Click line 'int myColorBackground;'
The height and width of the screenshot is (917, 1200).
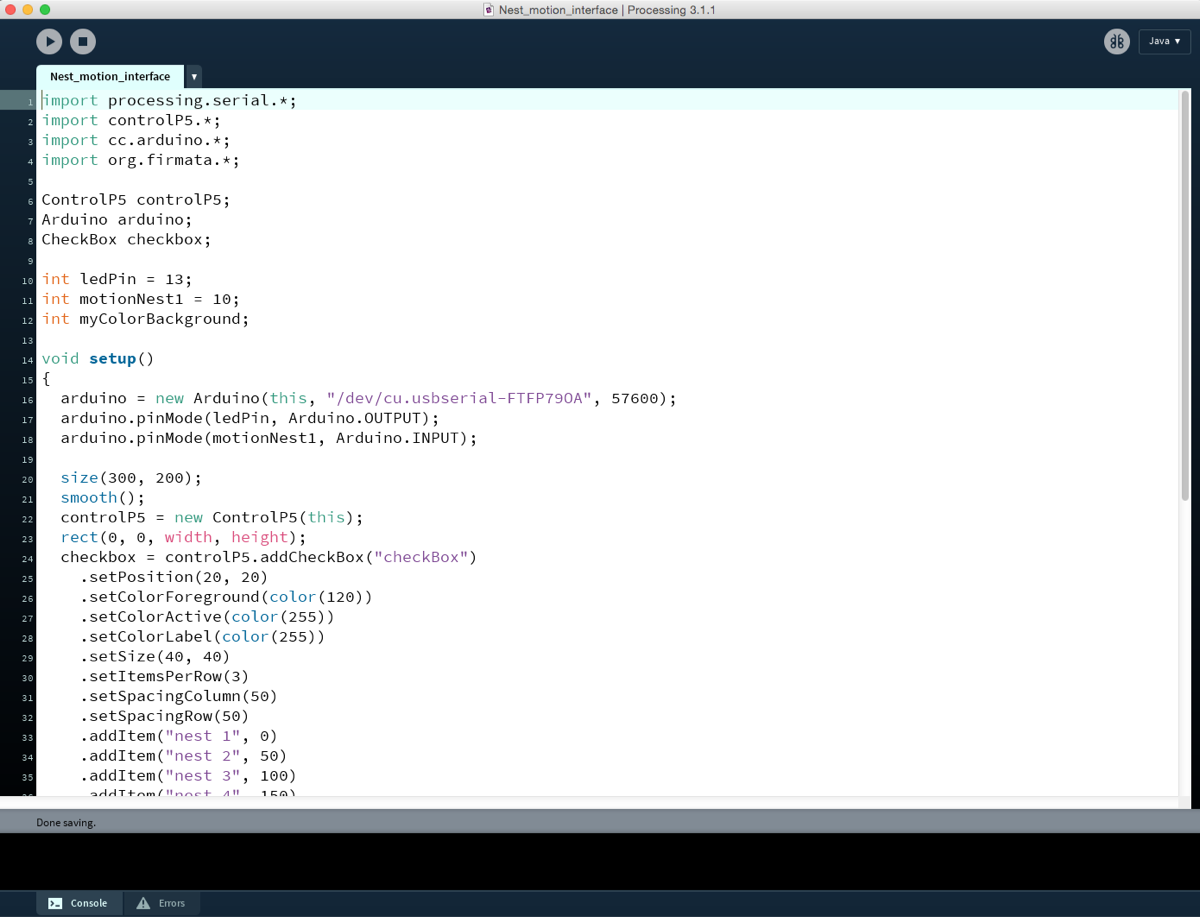(x=145, y=319)
